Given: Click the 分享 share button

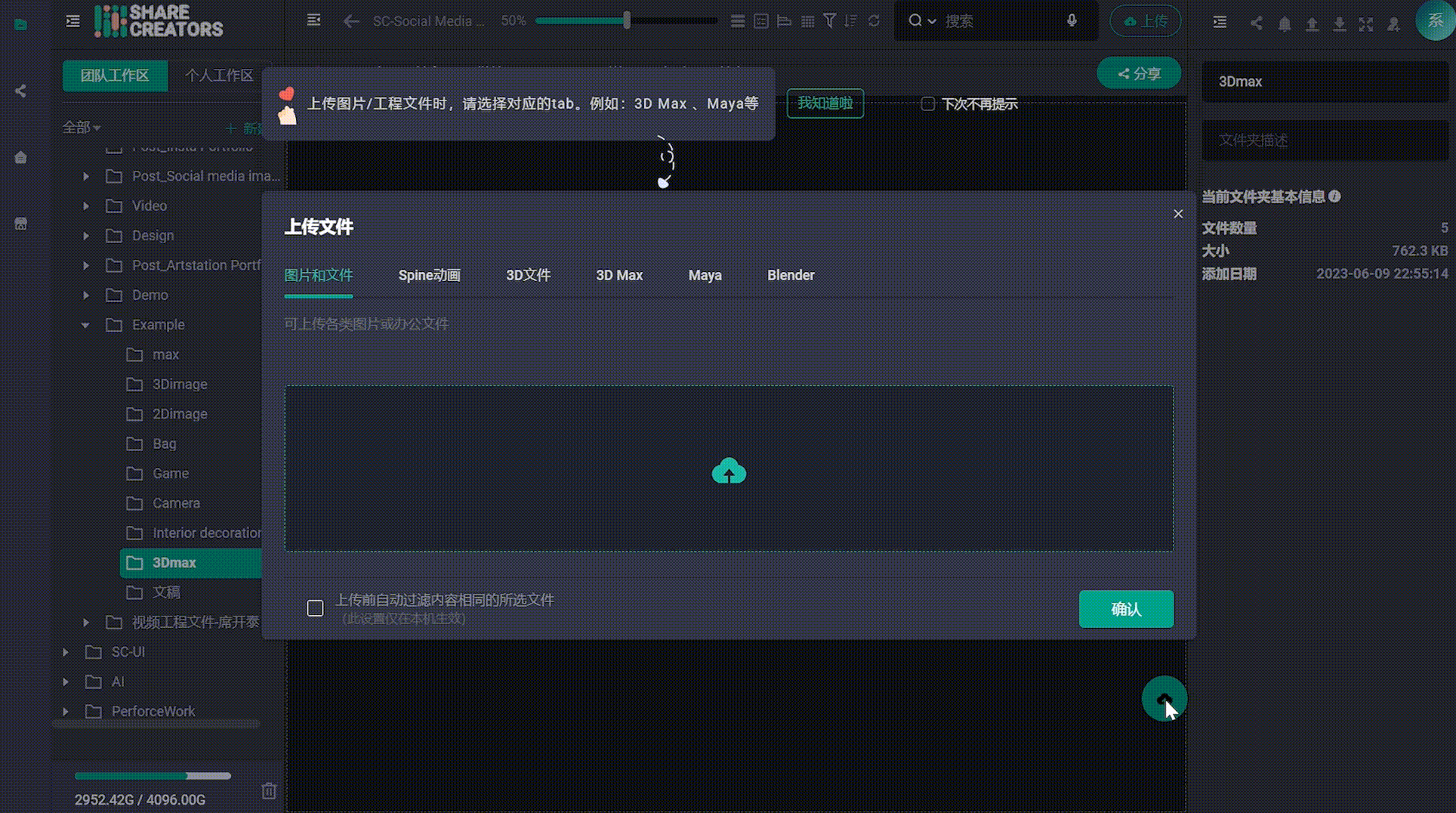Looking at the screenshot, I should 1139,73.
